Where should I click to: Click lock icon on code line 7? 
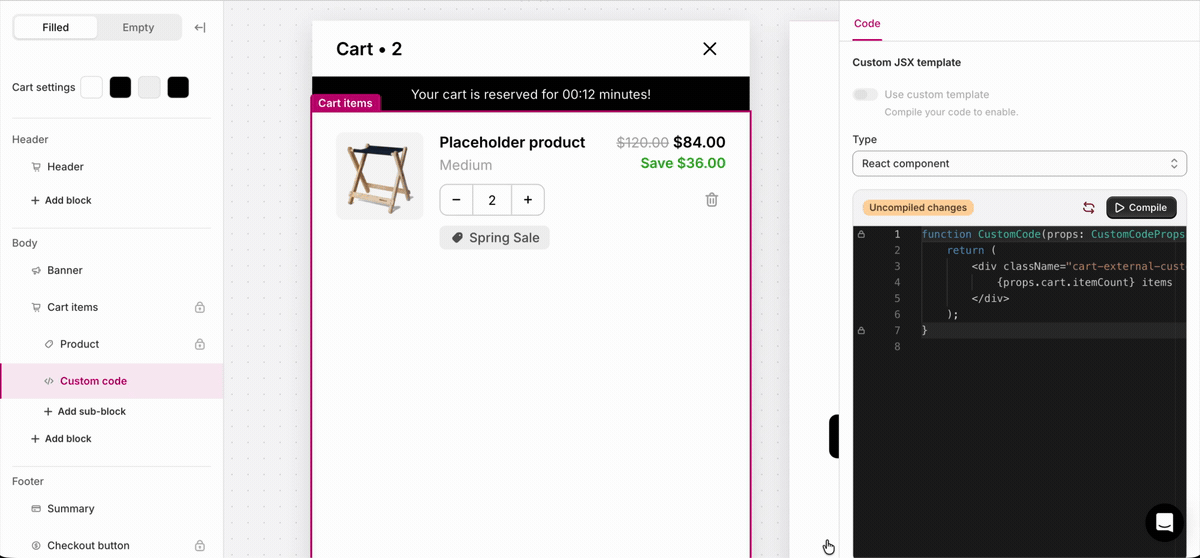(x=862, y=330)
